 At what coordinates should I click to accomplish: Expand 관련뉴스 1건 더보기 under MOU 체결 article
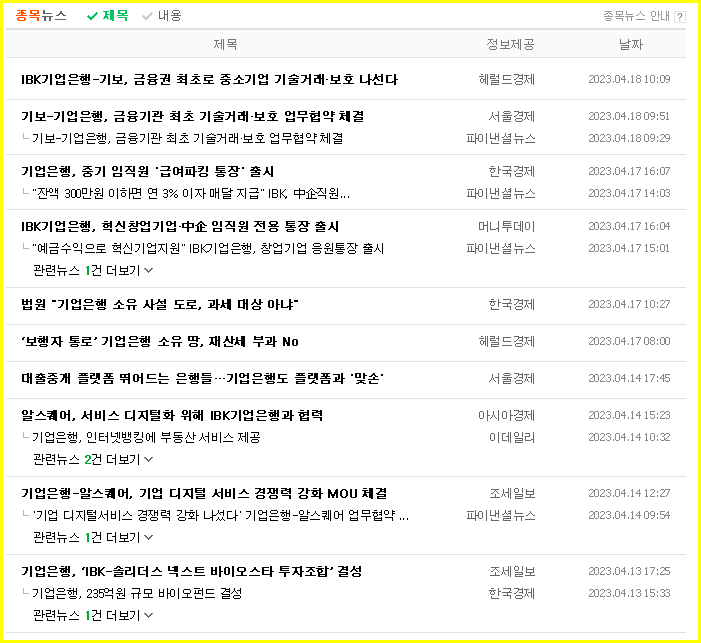pyautogui.click(x=93, y=537)
